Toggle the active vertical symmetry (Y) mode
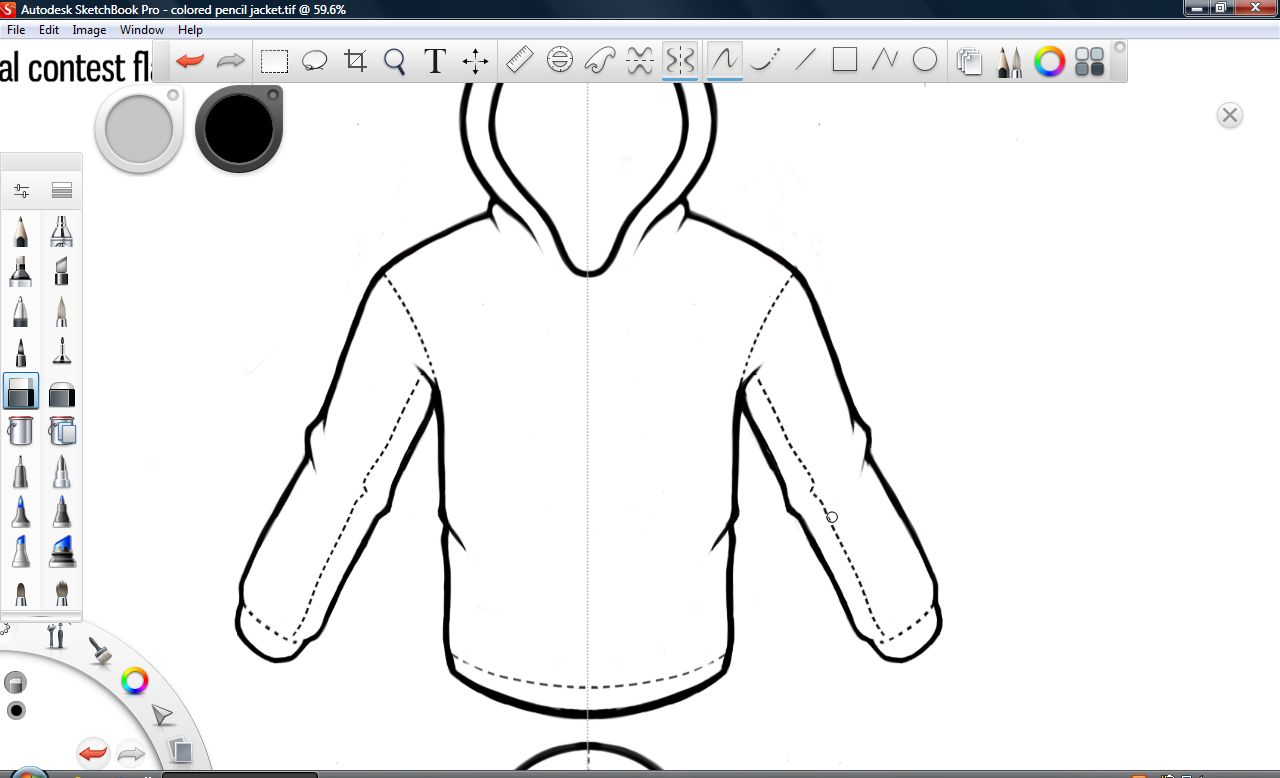 [x=680, y=60]
